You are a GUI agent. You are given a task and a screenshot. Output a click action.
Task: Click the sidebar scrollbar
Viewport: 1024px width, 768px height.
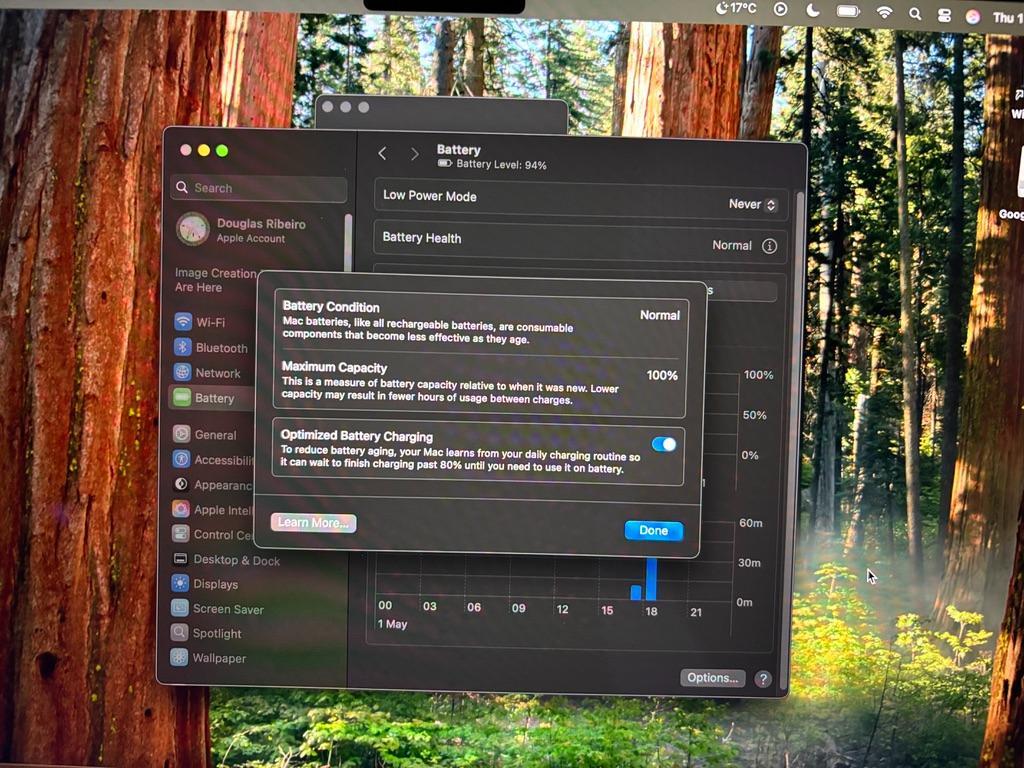click(x=348, y=242)
